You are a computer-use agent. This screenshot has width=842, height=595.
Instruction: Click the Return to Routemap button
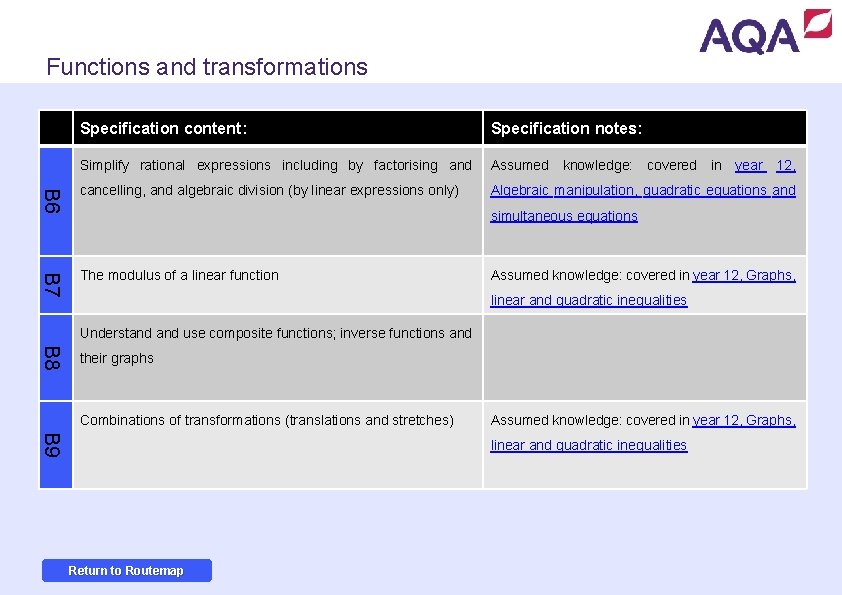click(127, 570)
